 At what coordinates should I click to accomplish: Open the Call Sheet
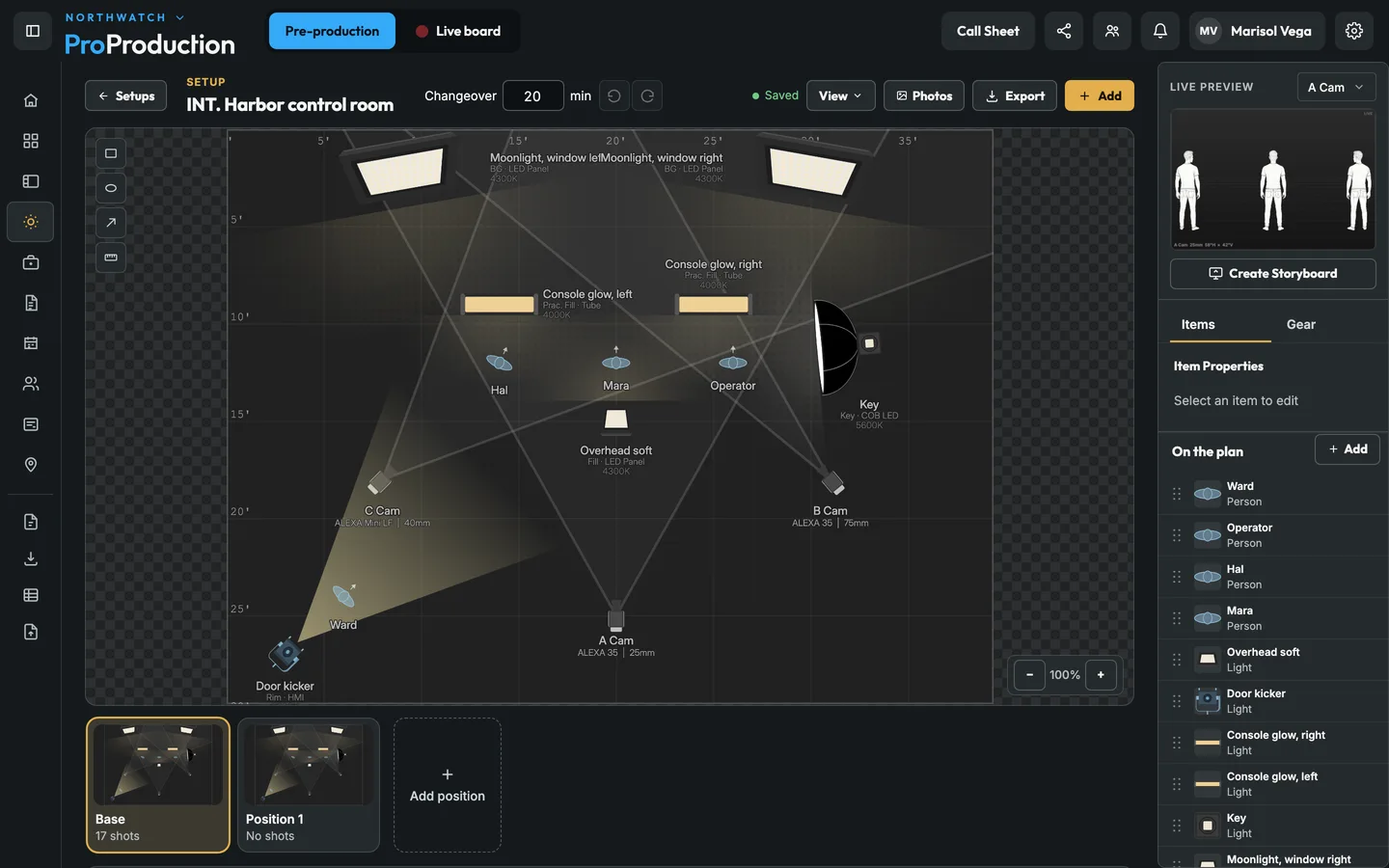coord(988,31)
